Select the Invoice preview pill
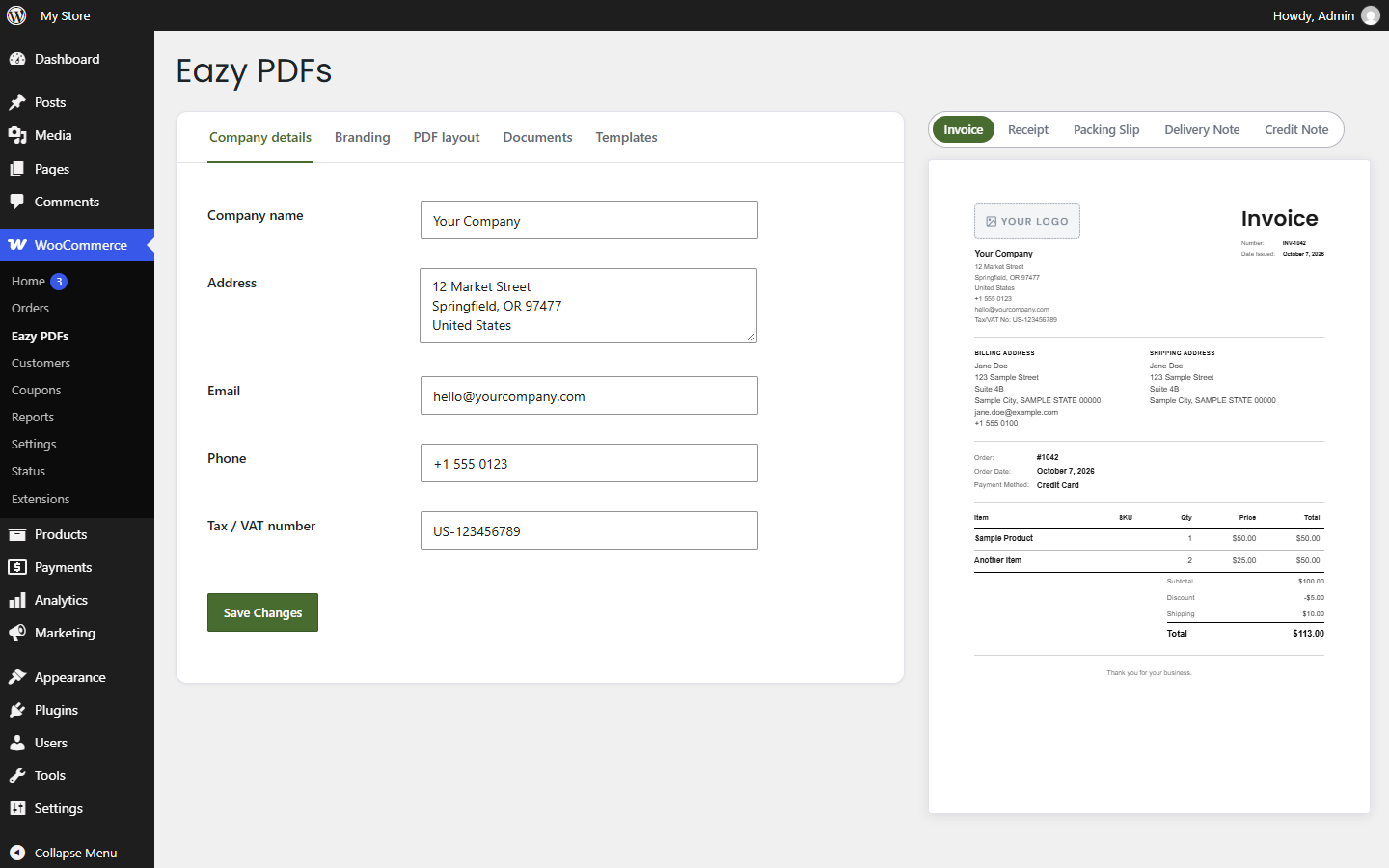Image resolution: width=1389 pixels, height=868 pixels. pyautogui.click(x=964, y=129)
